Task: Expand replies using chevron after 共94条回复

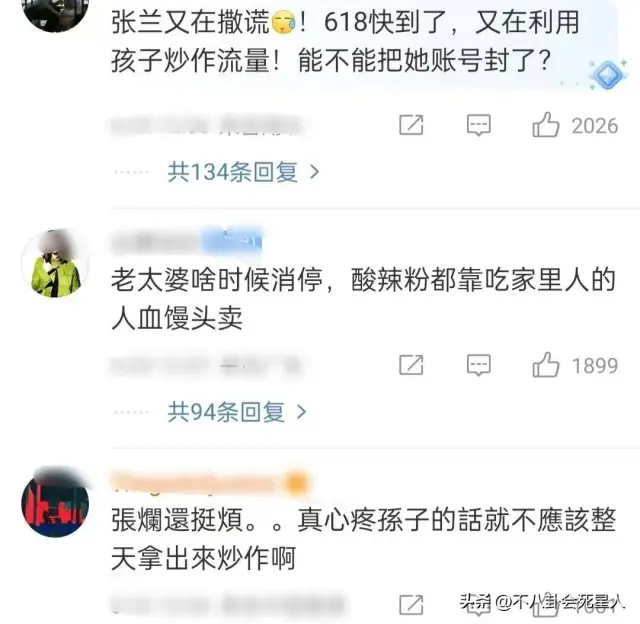Action: (301, 412)
